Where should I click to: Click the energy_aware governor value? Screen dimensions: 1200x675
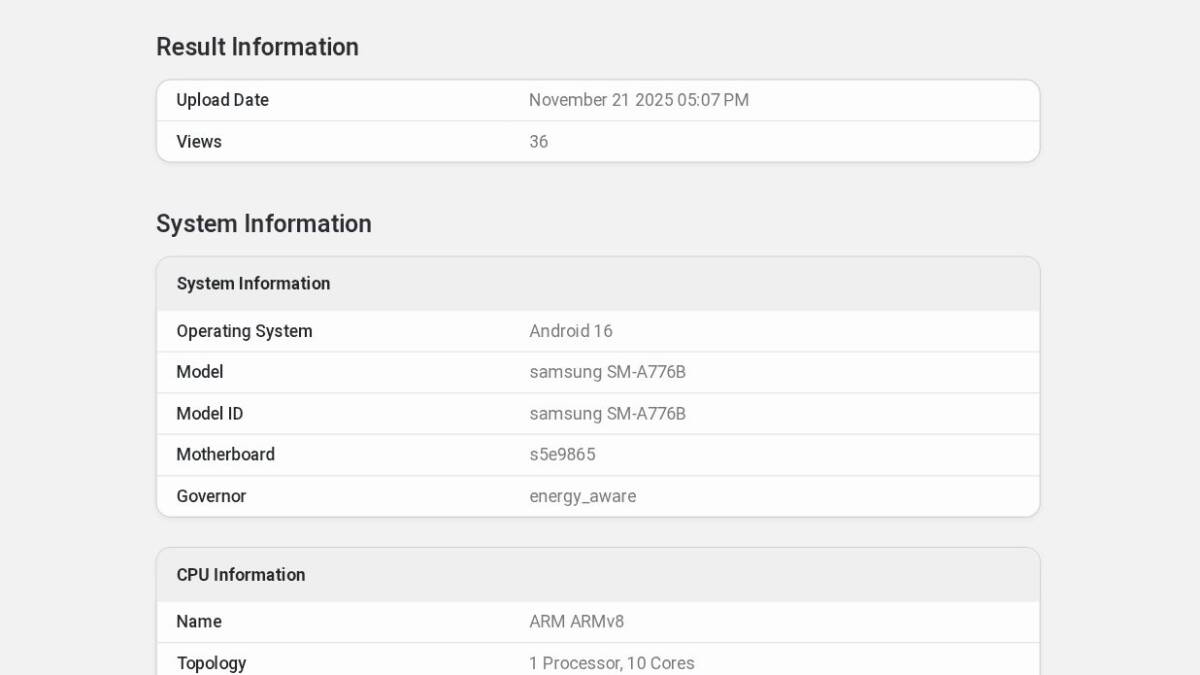(583, 495)
